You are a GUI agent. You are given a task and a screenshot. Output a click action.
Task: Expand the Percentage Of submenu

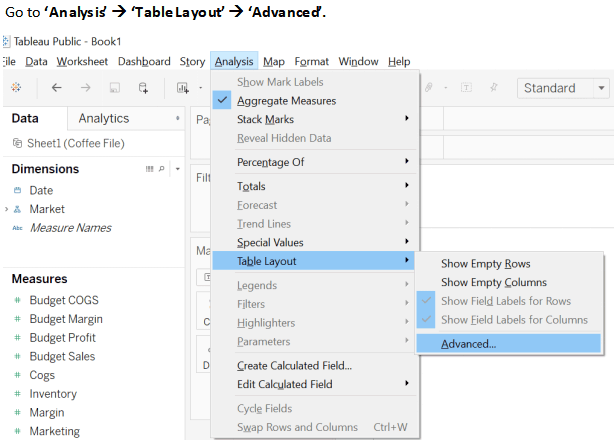[x=315, y=162]
